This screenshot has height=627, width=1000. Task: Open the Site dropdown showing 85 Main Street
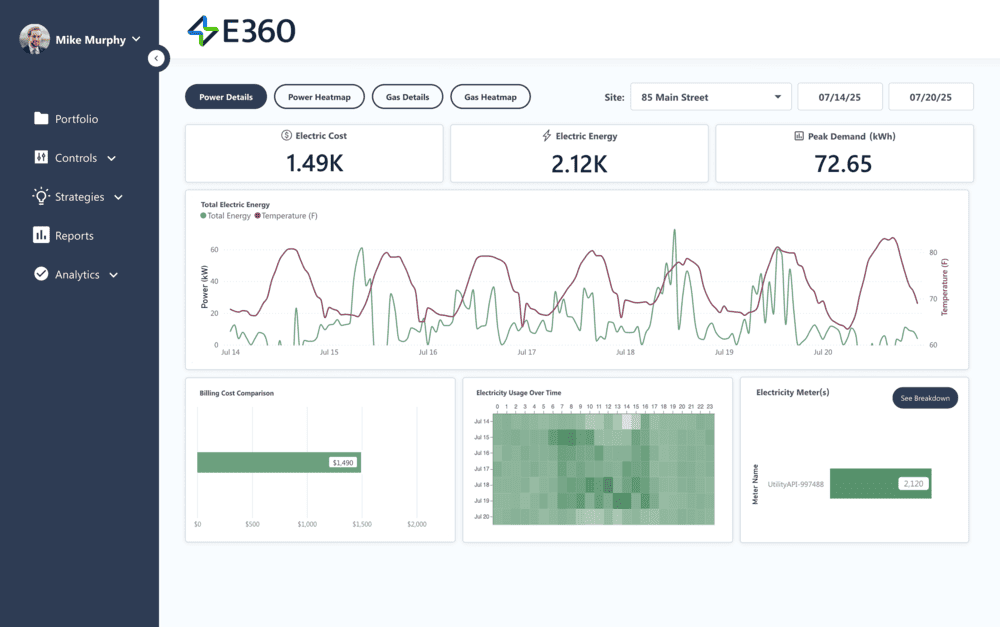click(711, 96)
